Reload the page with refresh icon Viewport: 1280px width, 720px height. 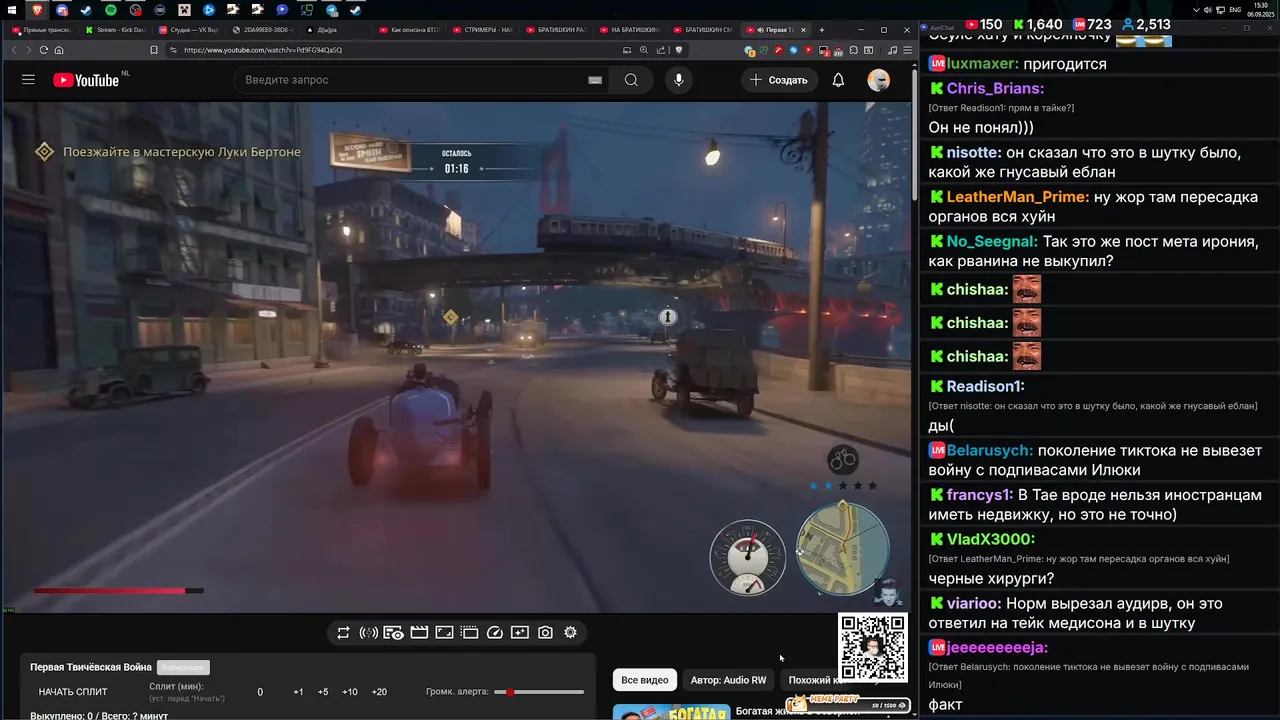pyautogui.click(x=44, y=50)
